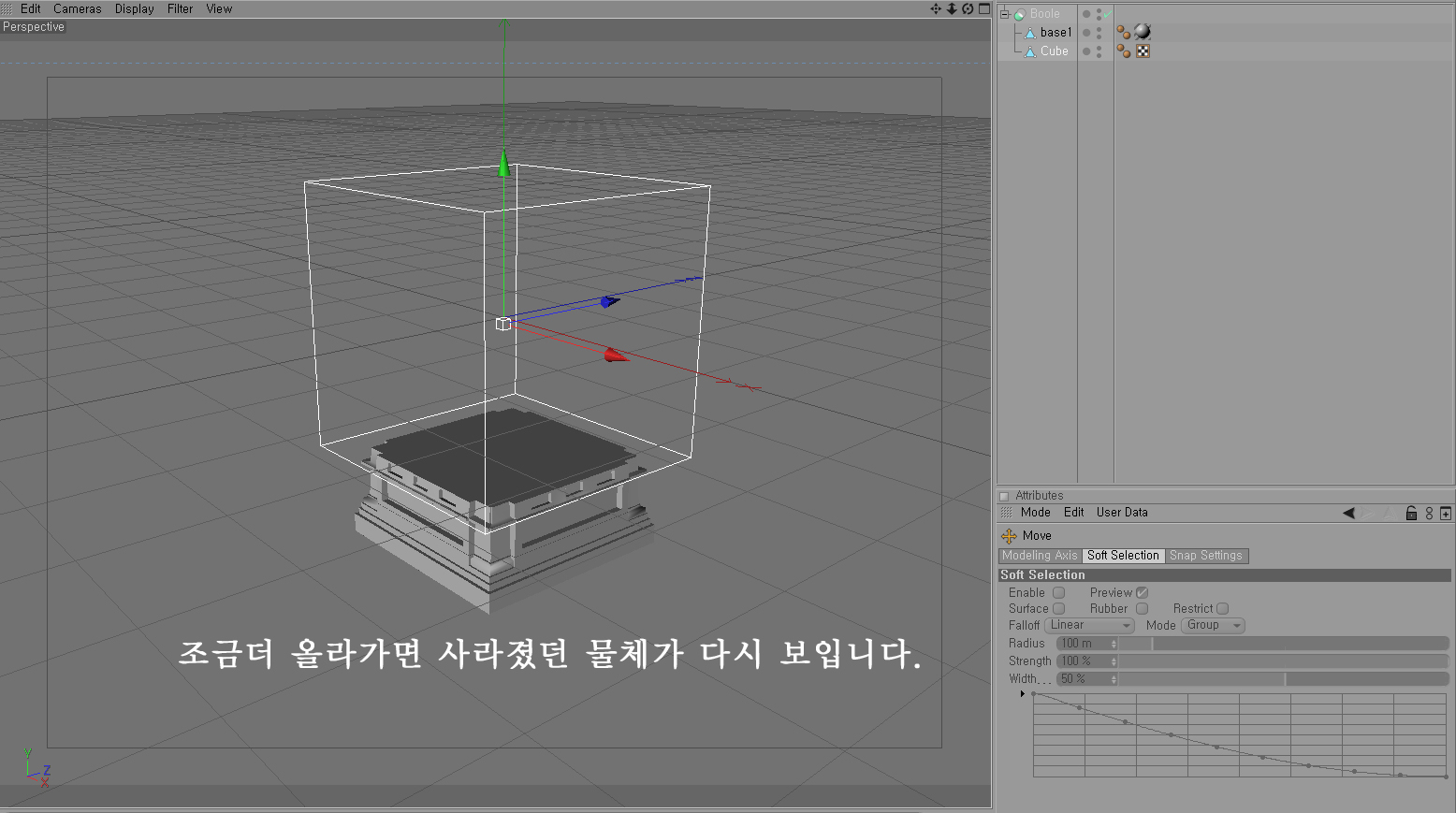
Task: Open the Attributes Edit menu
Action: [1074, 513]
